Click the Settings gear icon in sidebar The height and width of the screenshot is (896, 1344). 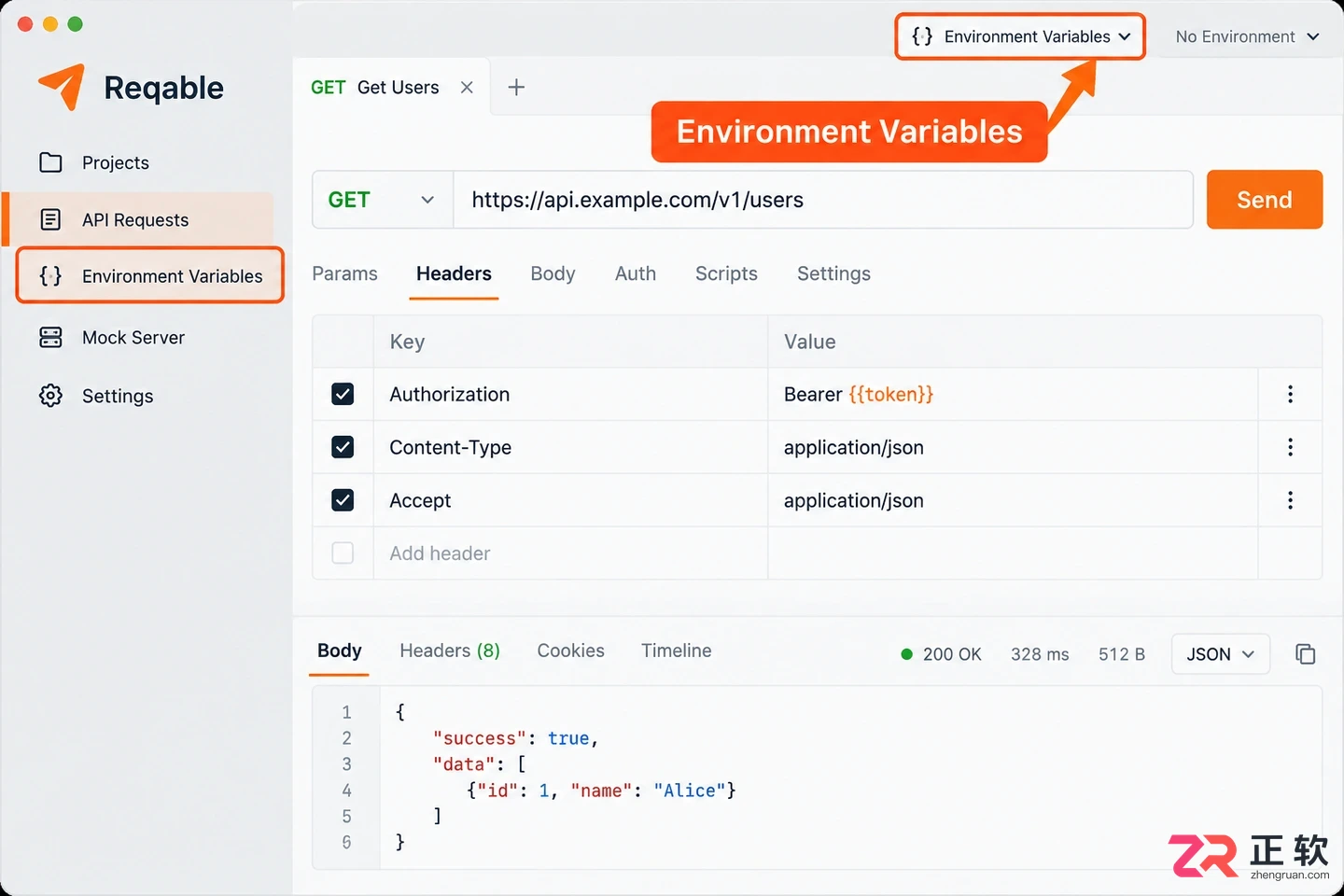(x=50, y=396)
